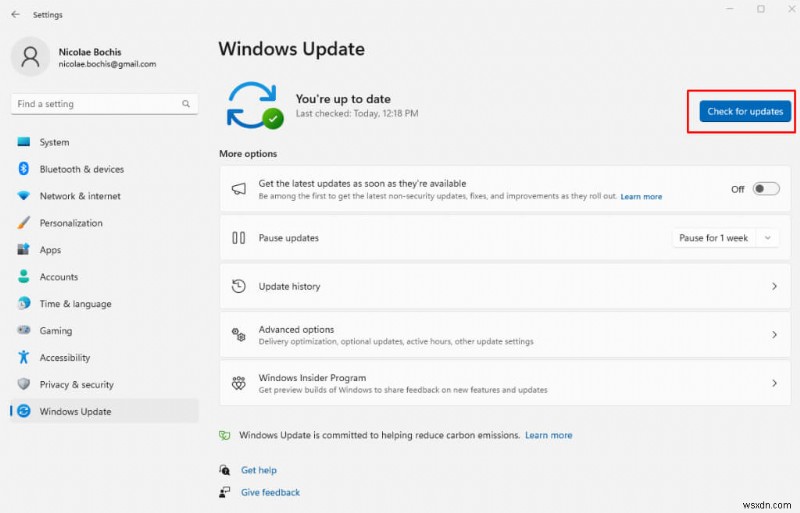Viewport: 800px width, 513px height.
Task: Click the Give feedback icon
Action: click(224, 492)
